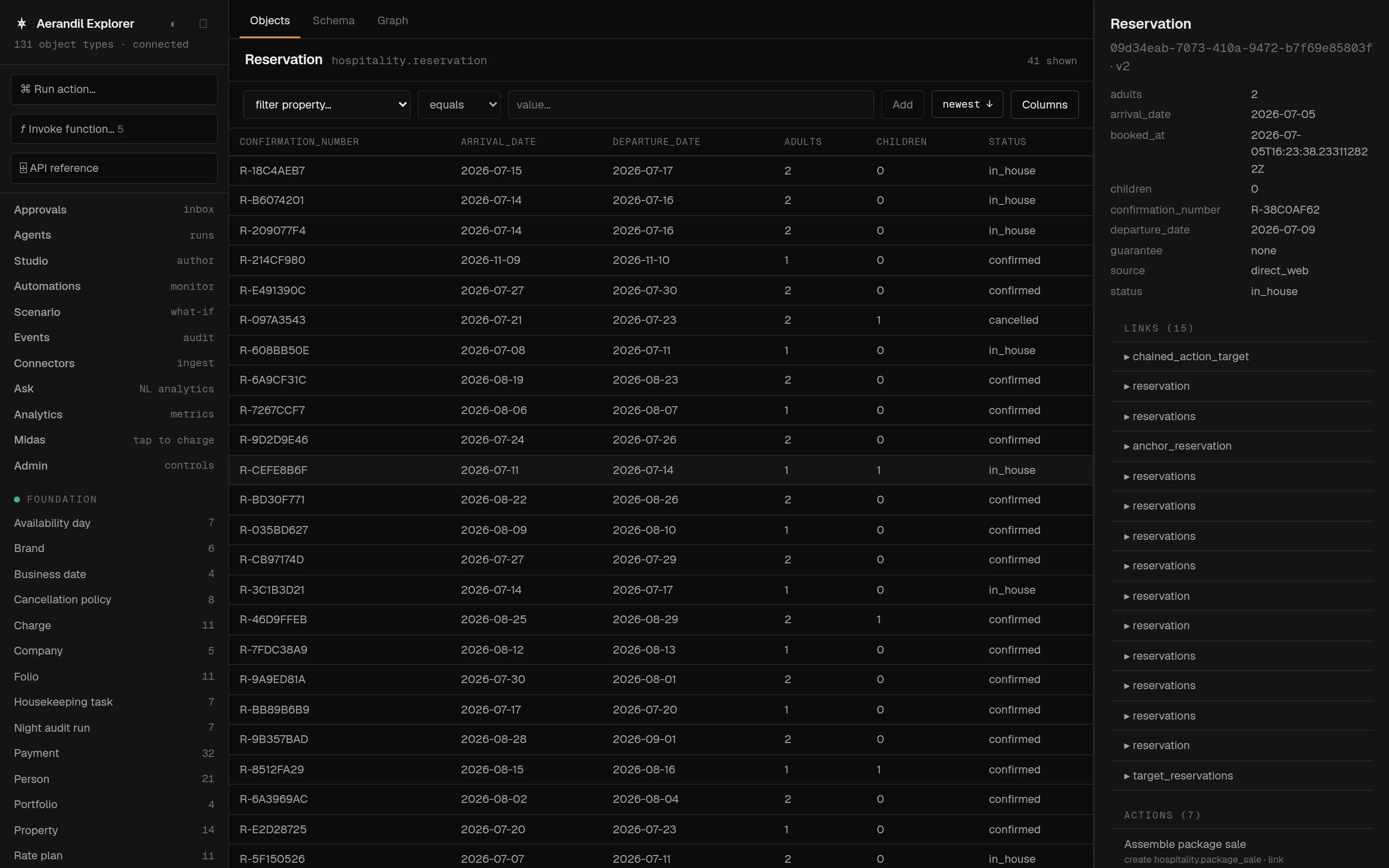
Task: Open Connectors ingest in sidebar
Action: (114, 363)
